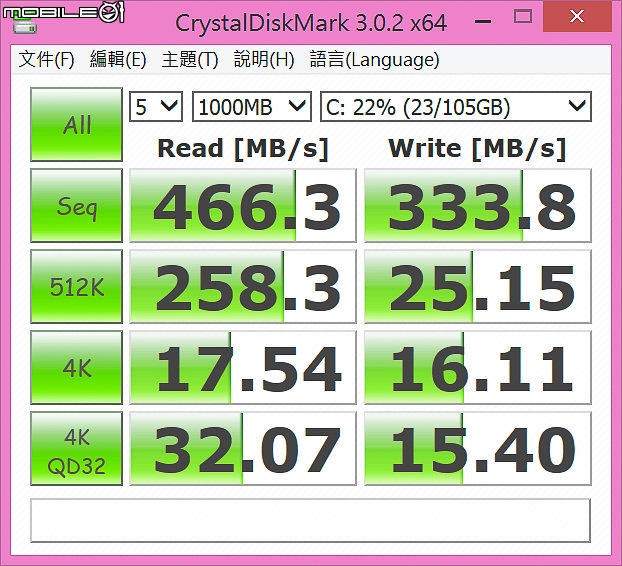Open the 主題(T) menu
The height and width of the screenshot is (566, 622).
tap(190, 59)
